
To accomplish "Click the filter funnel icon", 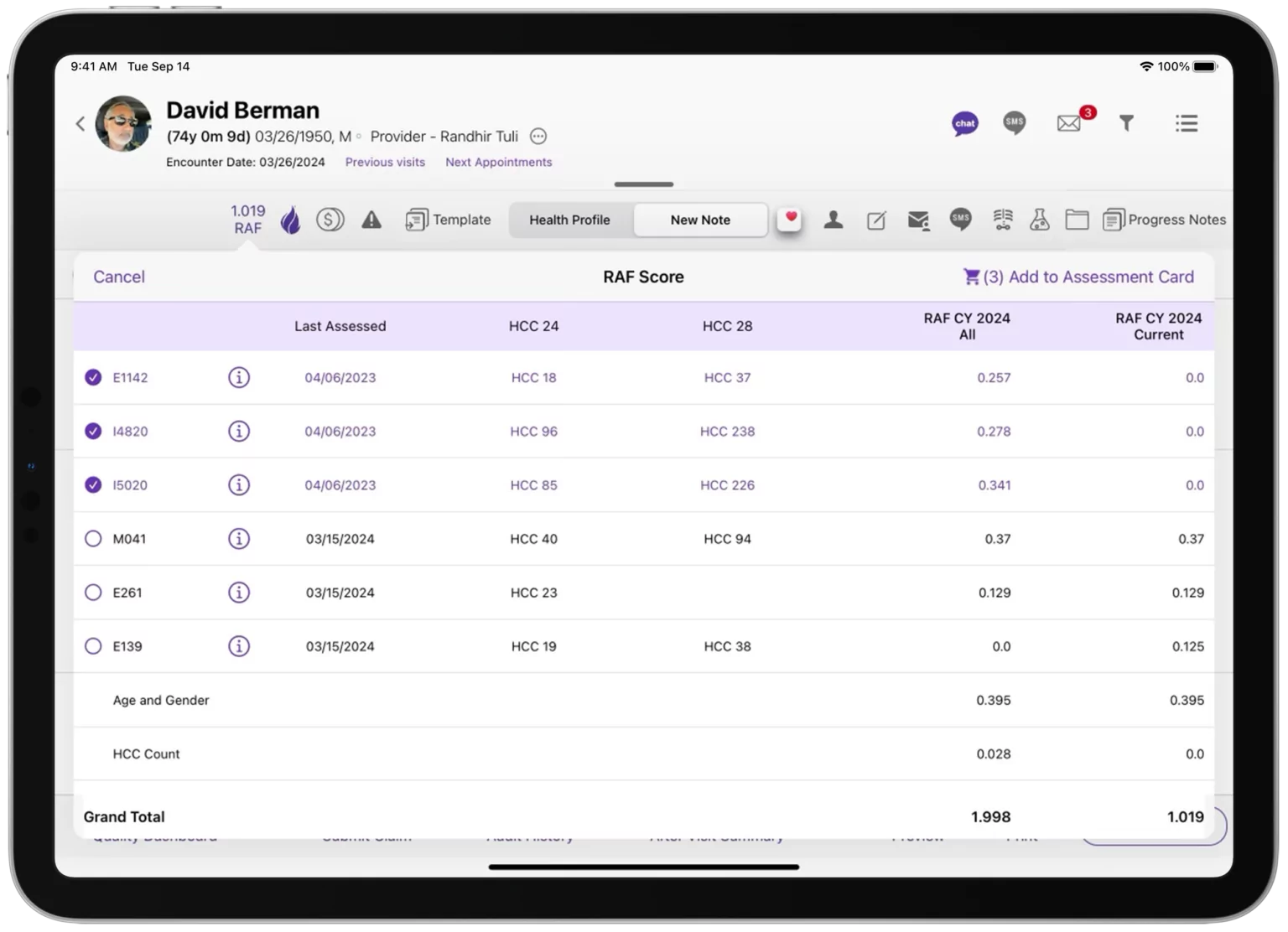I will pos(1126,124).
